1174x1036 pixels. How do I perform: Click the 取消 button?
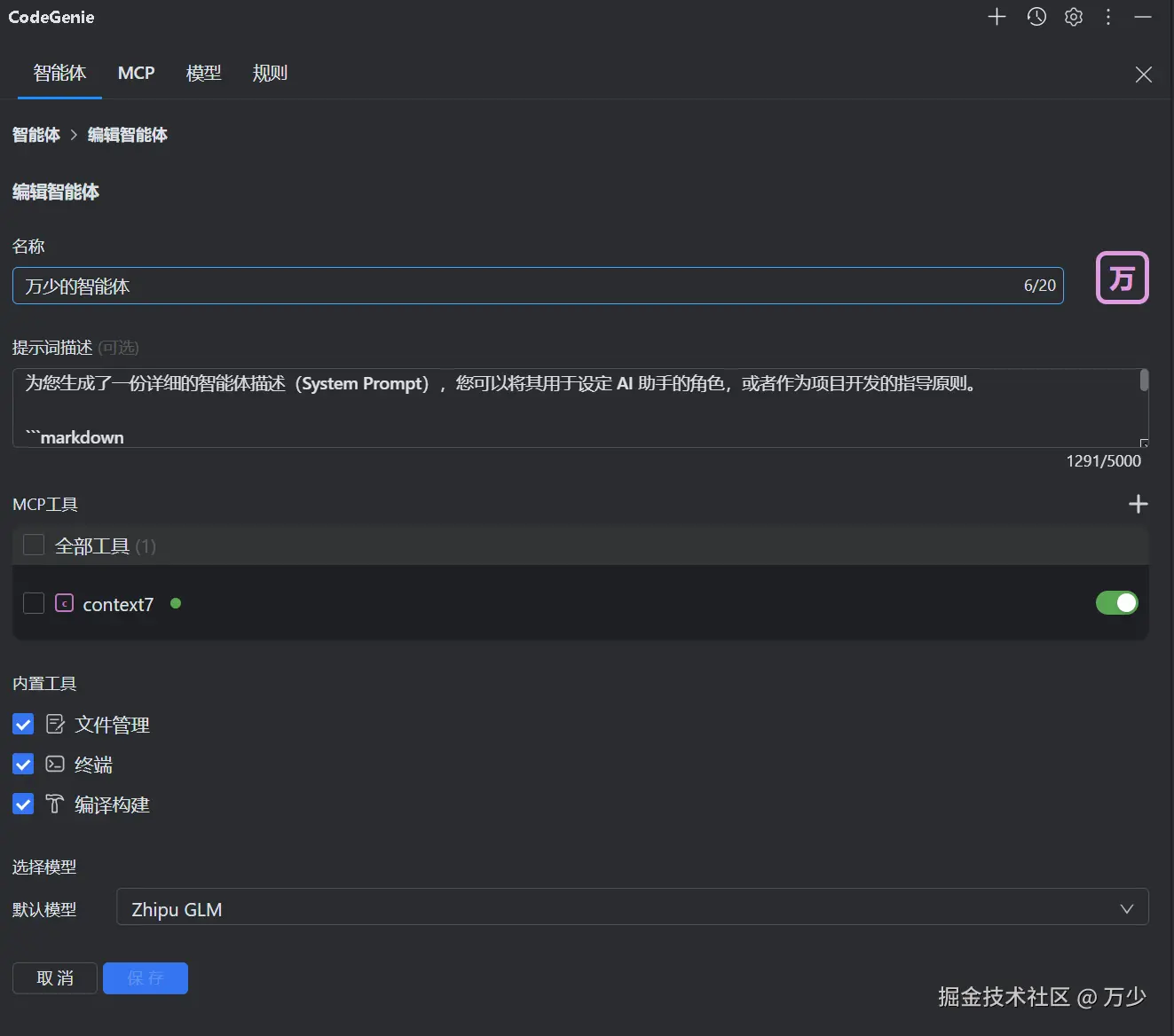(x=55, y=978)
